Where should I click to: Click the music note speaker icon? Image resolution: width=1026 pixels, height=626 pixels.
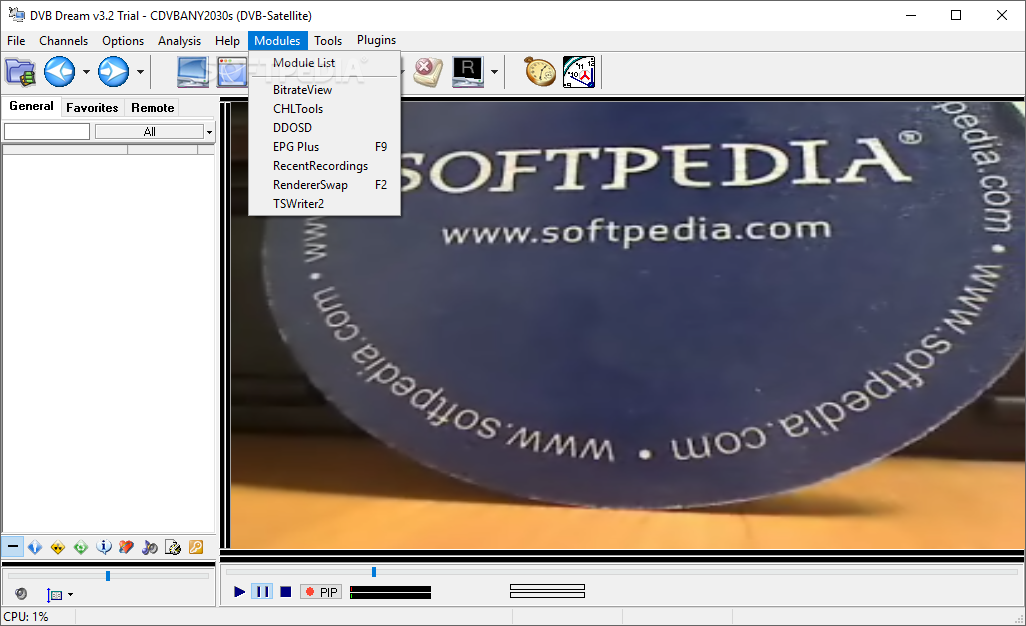click(150, 547)
